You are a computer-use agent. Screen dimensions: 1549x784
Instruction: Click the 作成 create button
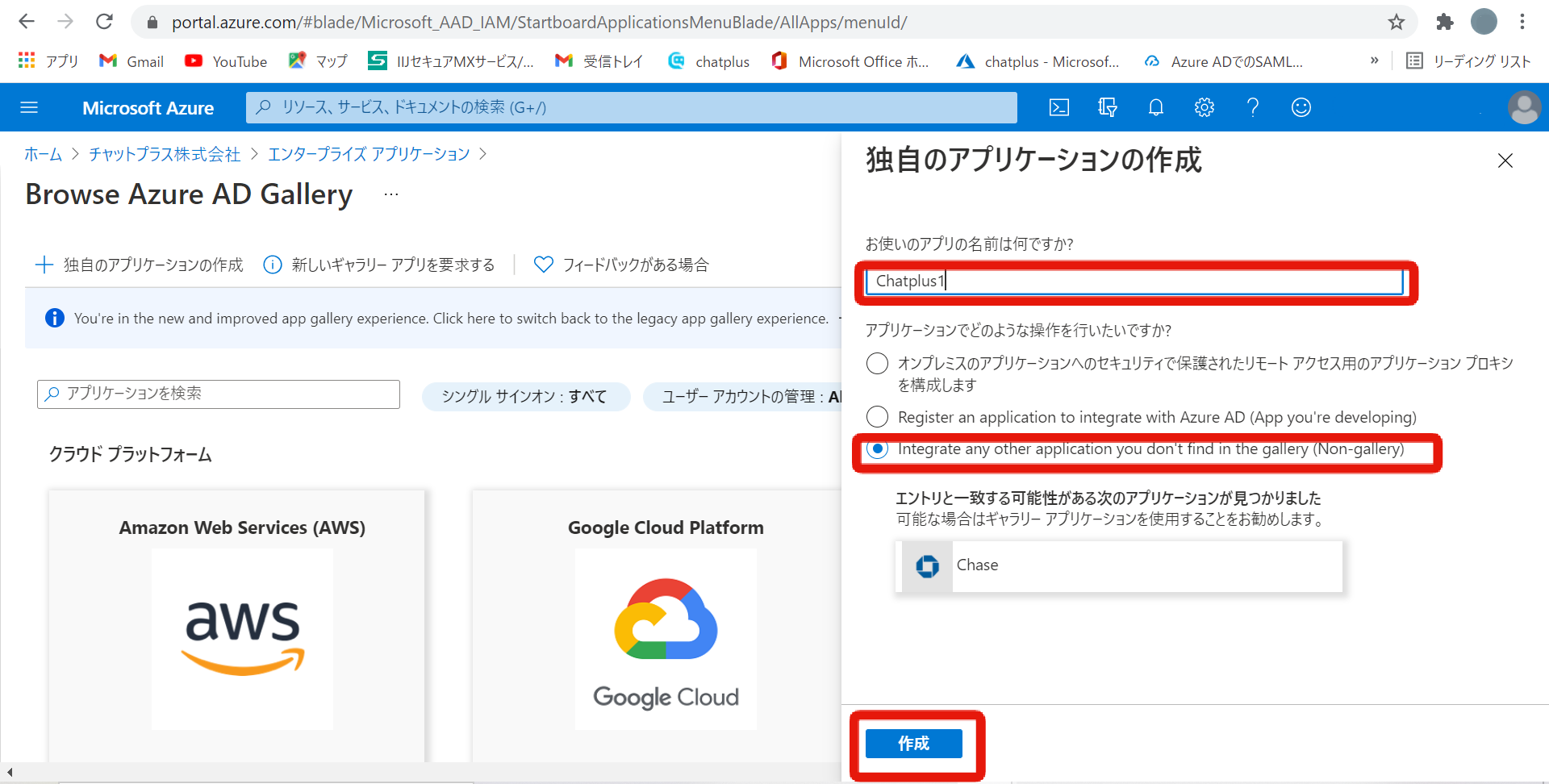pos(914,744)
